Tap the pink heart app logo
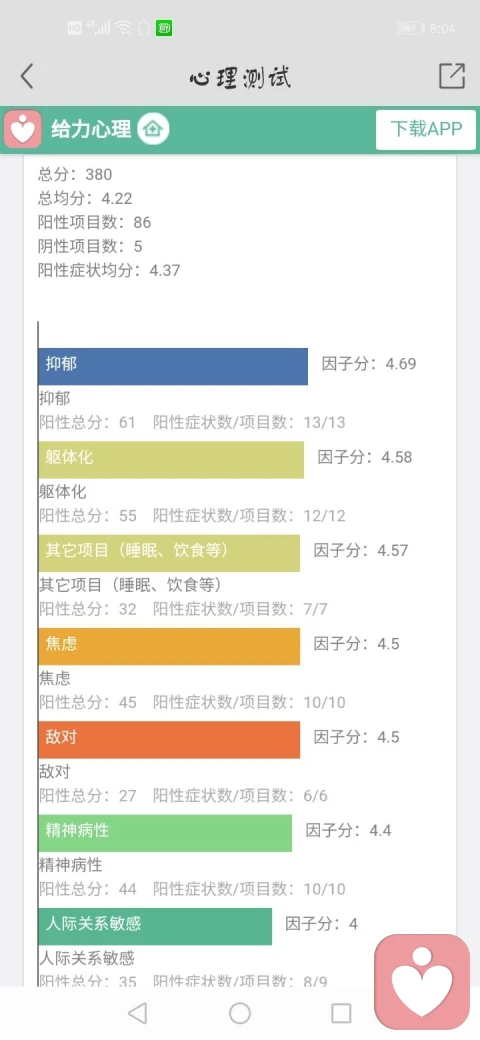480x1040 pixels. pyautogui.click(x=23, y=129)
